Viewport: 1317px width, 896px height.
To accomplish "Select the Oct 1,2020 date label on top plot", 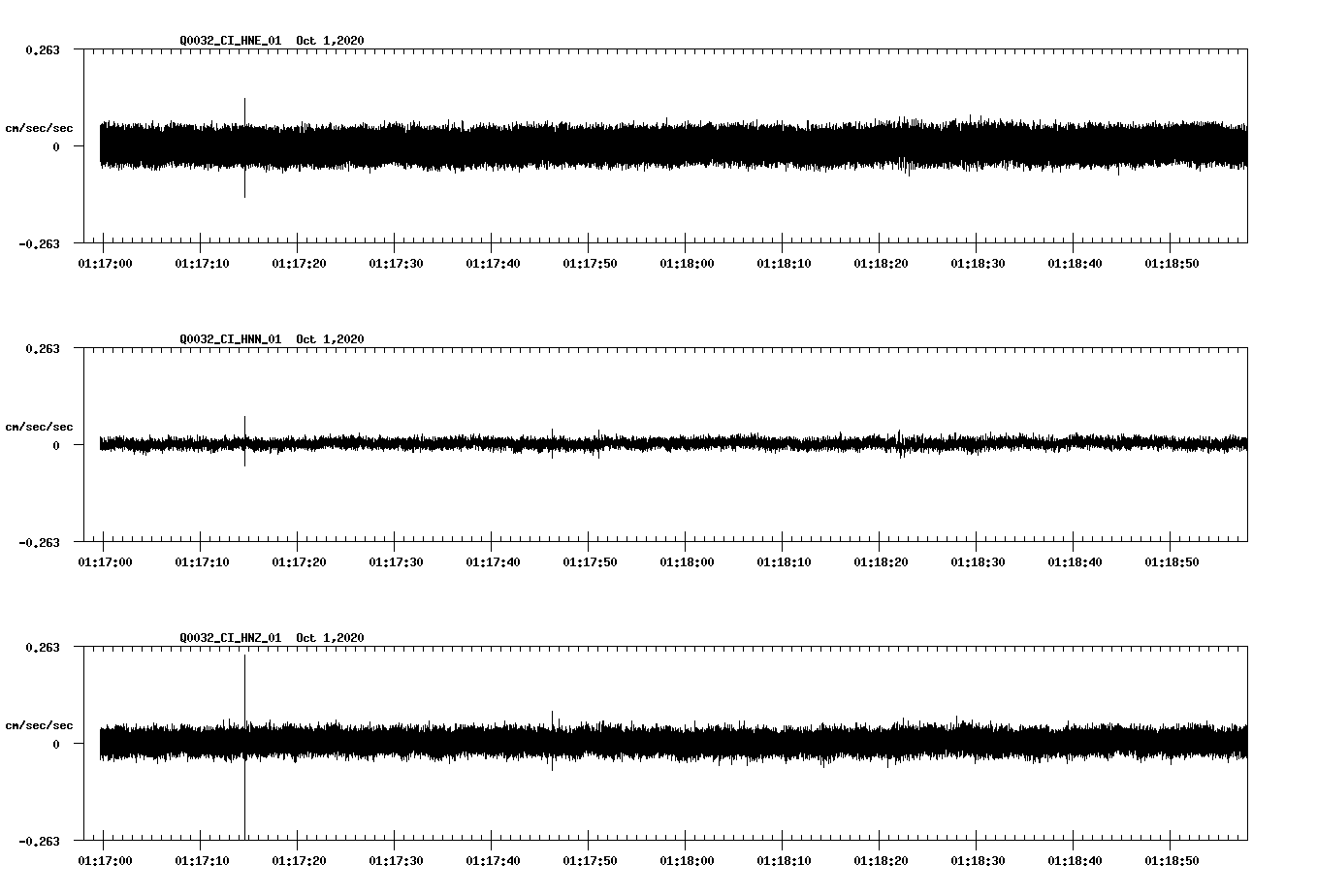I will [x=331, y=40].
